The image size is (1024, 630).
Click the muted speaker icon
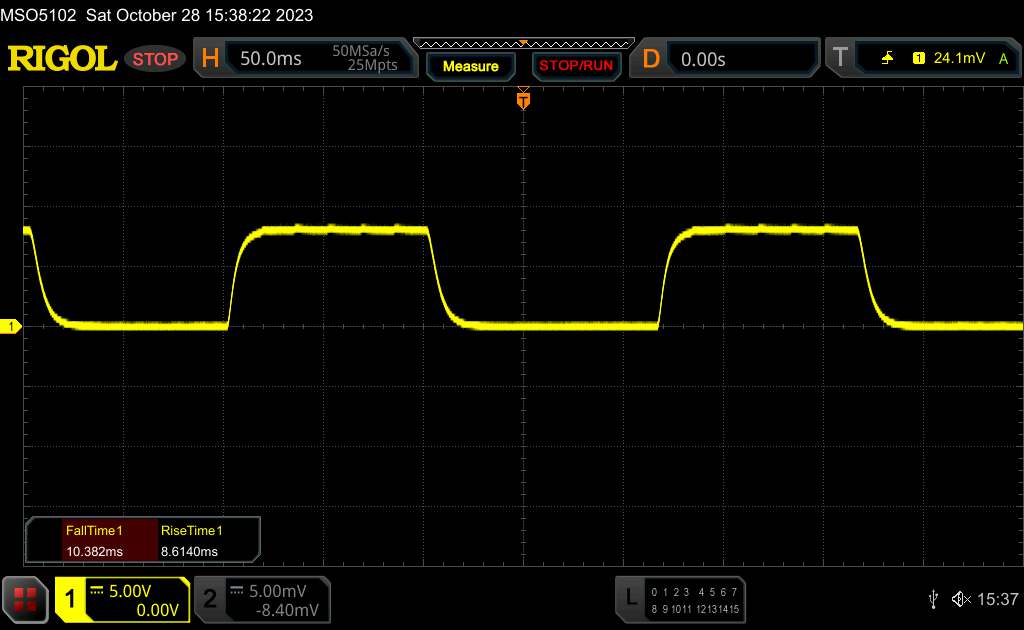(x=960, y=598)
